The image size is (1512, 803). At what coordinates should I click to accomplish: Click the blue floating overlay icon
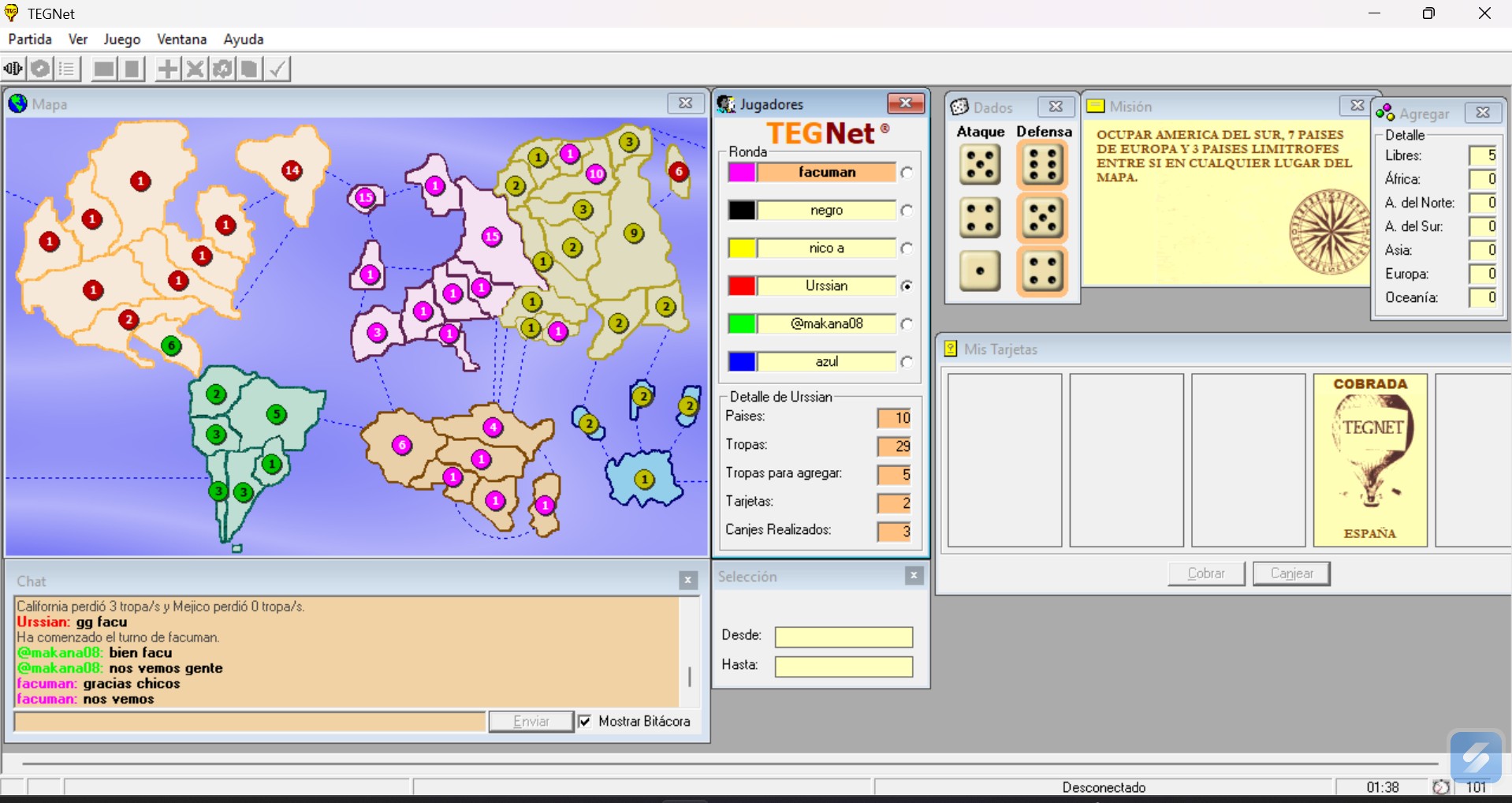(x=1475, y=756)
